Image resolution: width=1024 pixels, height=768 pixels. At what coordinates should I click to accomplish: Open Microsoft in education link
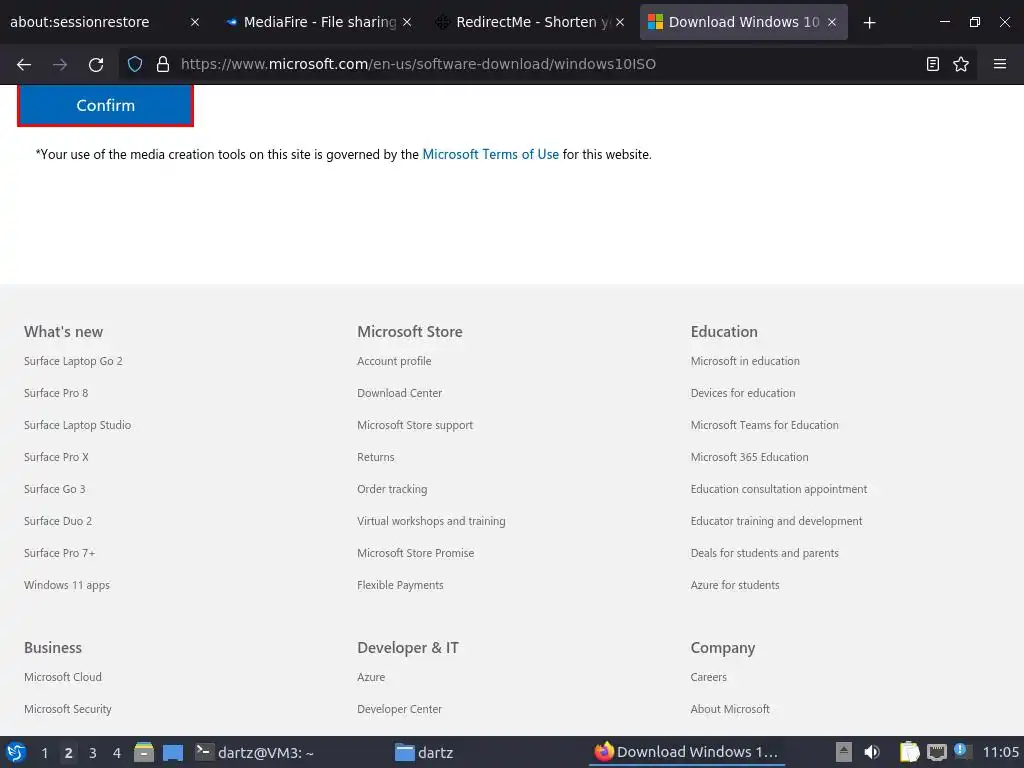pyautogui.click(x=745, y=361)
